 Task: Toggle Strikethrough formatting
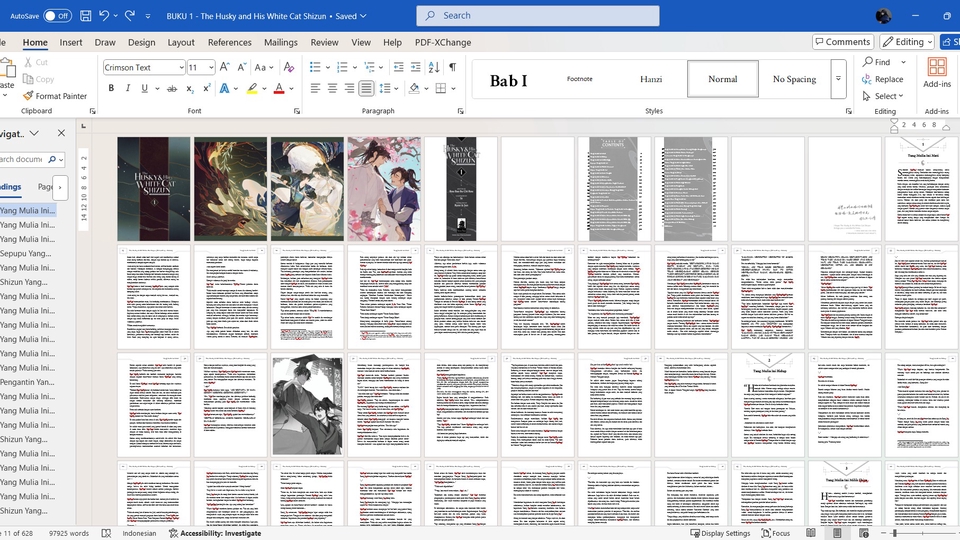point(172,89)
